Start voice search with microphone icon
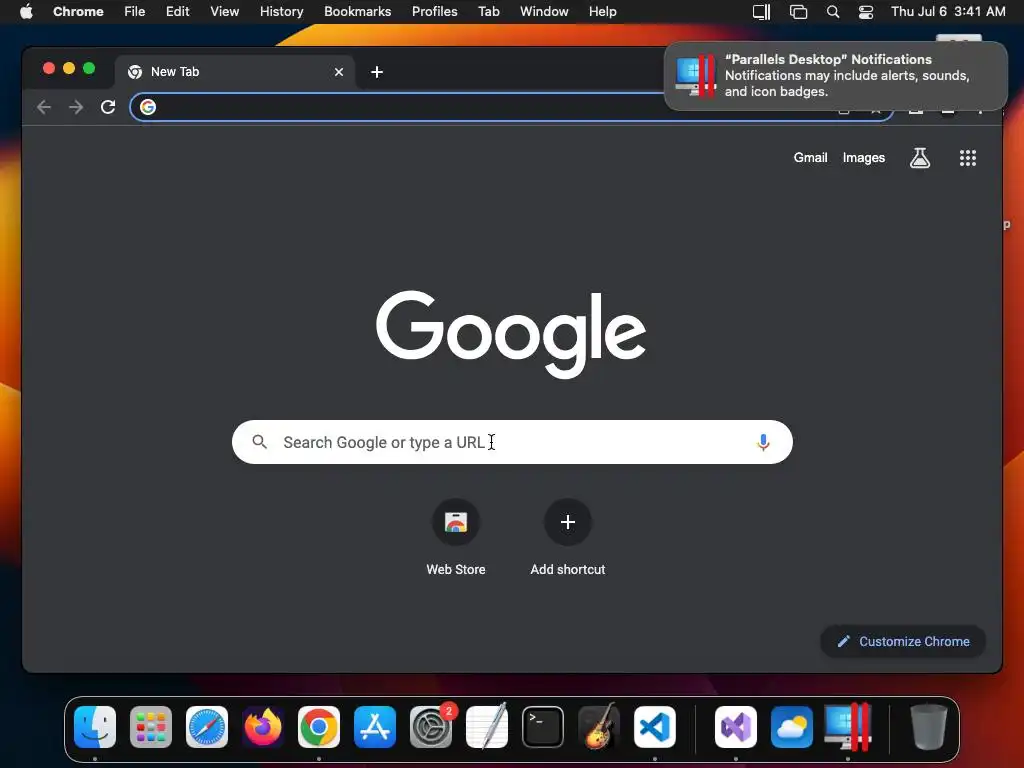 coord(763,442)
